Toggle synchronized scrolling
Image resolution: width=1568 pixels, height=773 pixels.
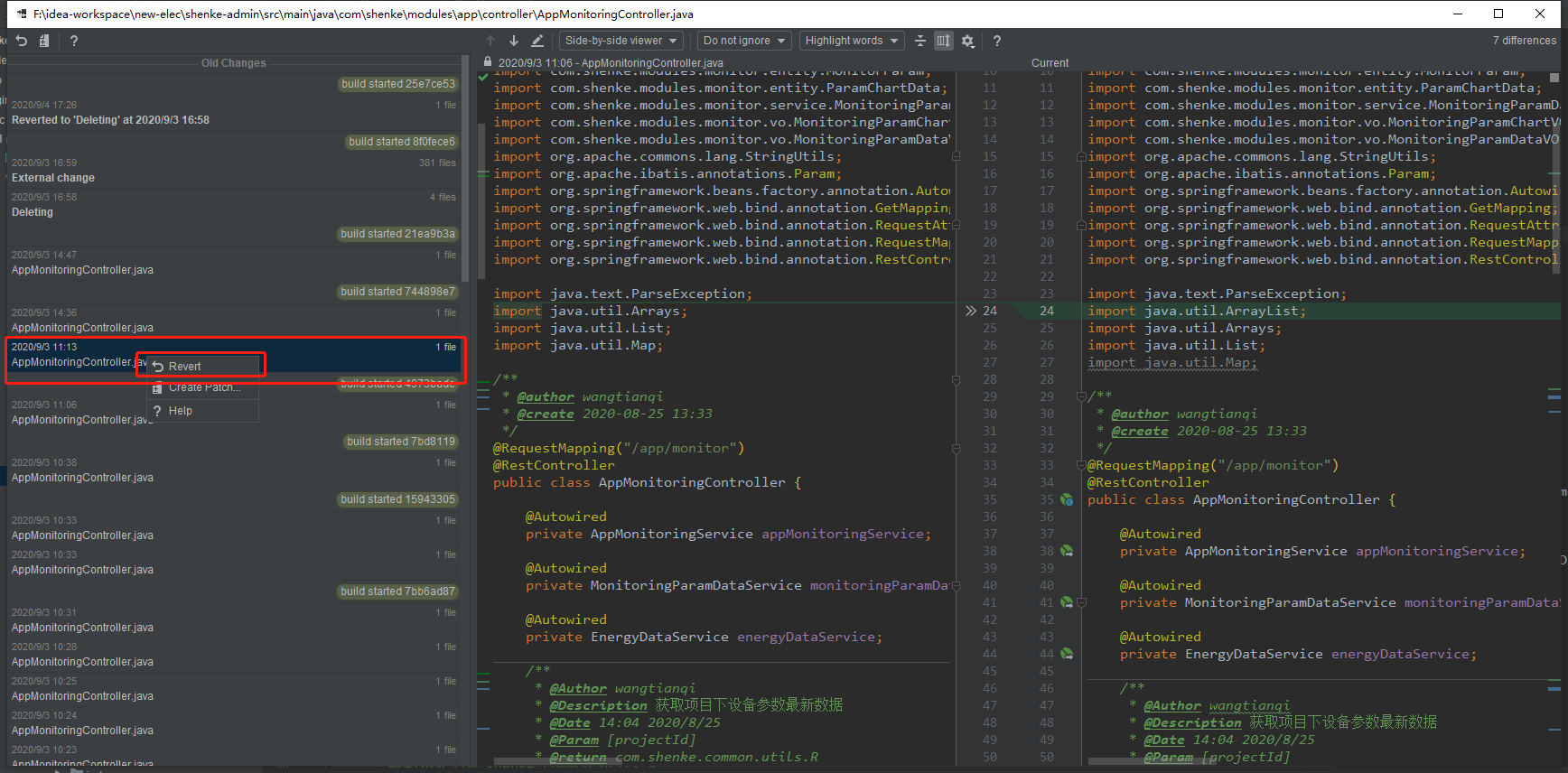pos(944,41)
